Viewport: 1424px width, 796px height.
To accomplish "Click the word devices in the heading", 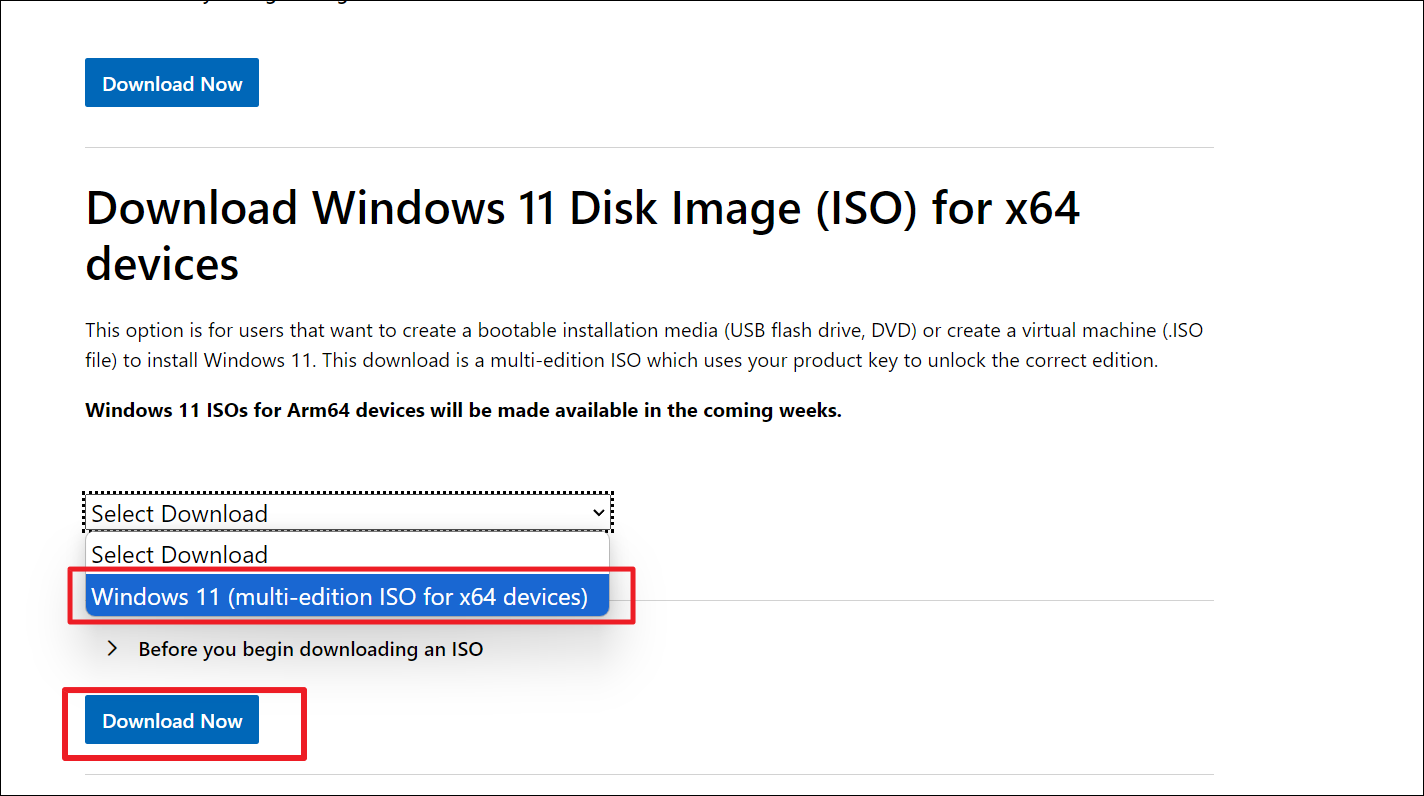I will point(162,264).
